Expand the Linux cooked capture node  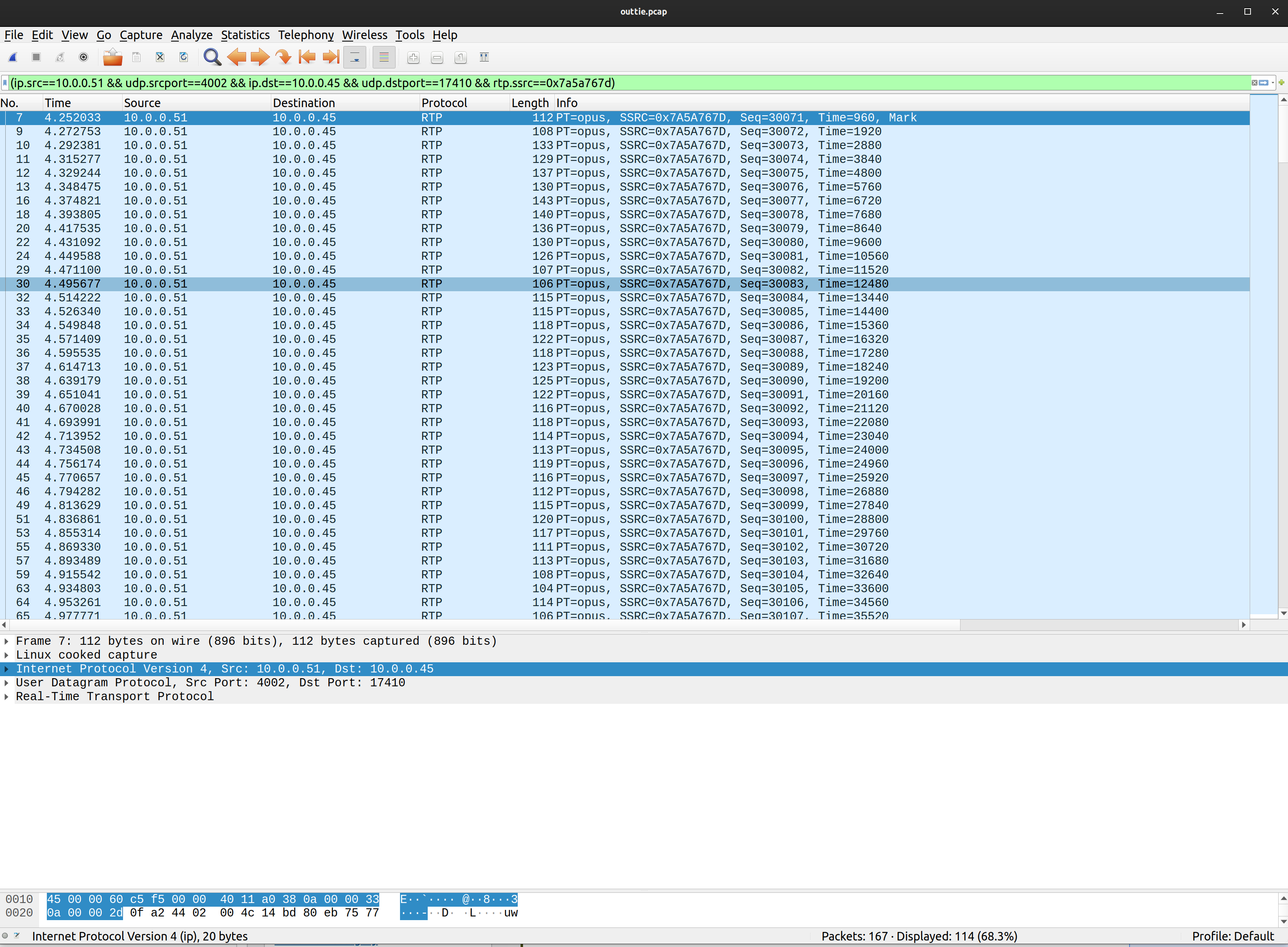pos(6,655)
